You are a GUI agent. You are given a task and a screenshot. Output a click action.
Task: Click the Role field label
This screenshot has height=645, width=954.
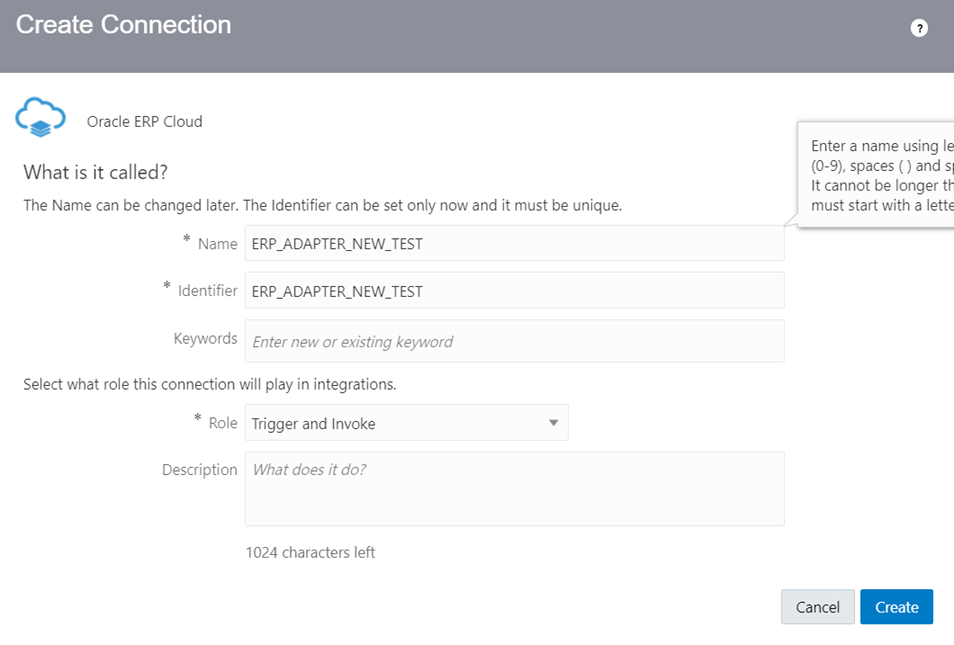tap(223, 423)
